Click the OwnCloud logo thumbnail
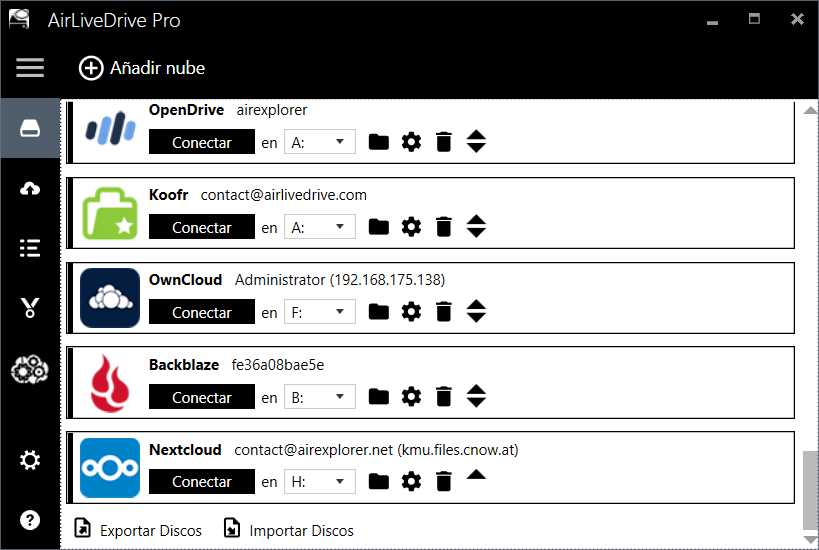This screenshot has height=550, width=819. 110,298
